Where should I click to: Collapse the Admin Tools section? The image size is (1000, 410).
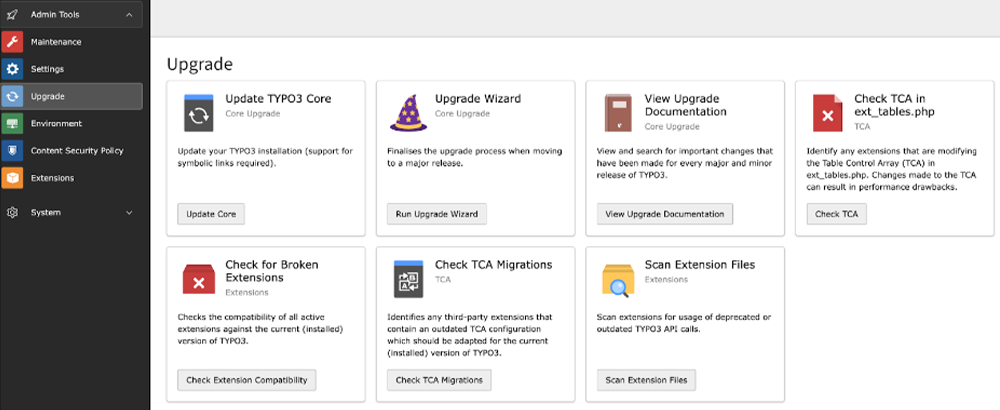129,14
